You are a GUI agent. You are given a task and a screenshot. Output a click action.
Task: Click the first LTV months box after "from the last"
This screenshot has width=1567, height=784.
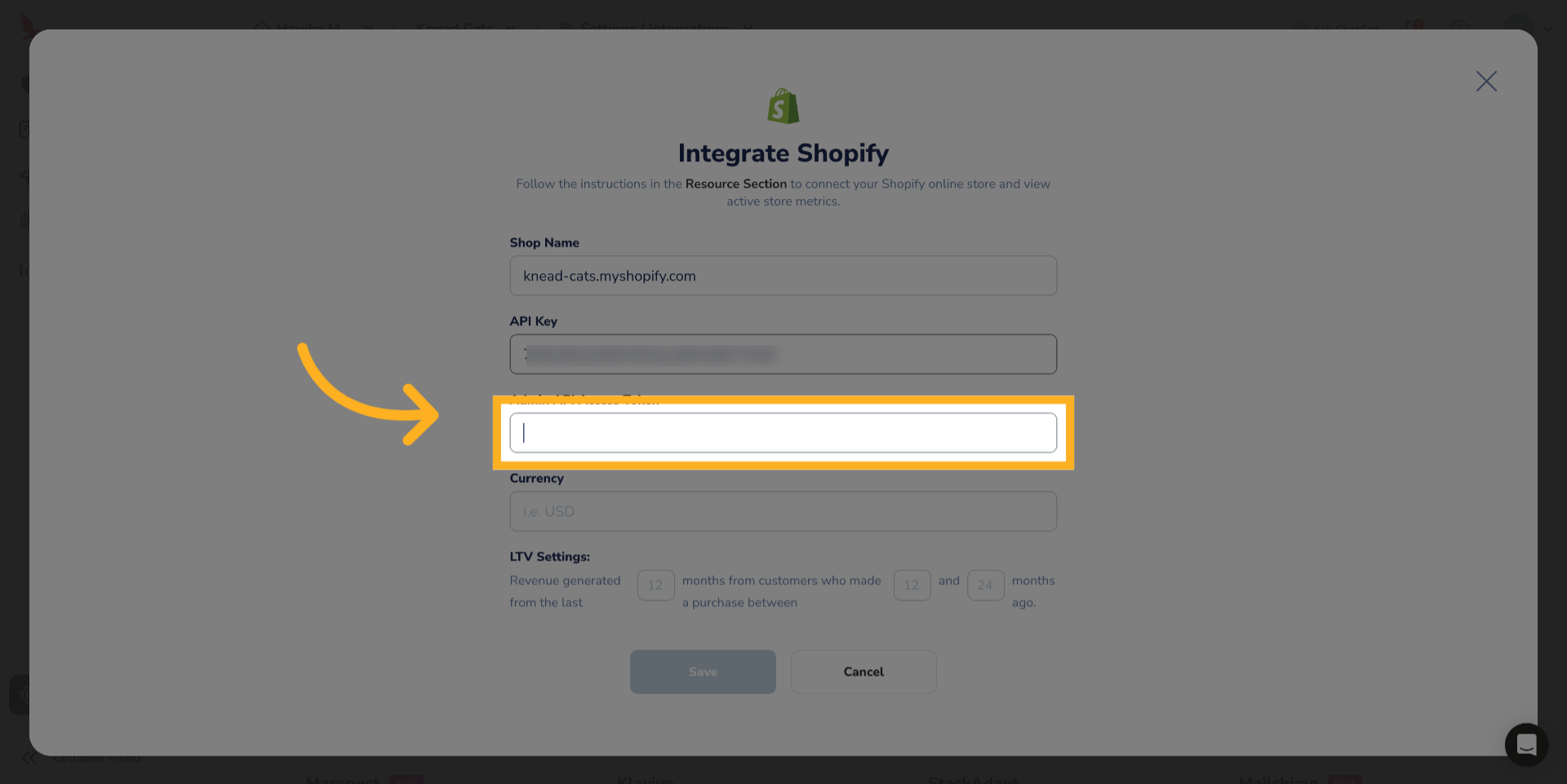tap(655, 585)
